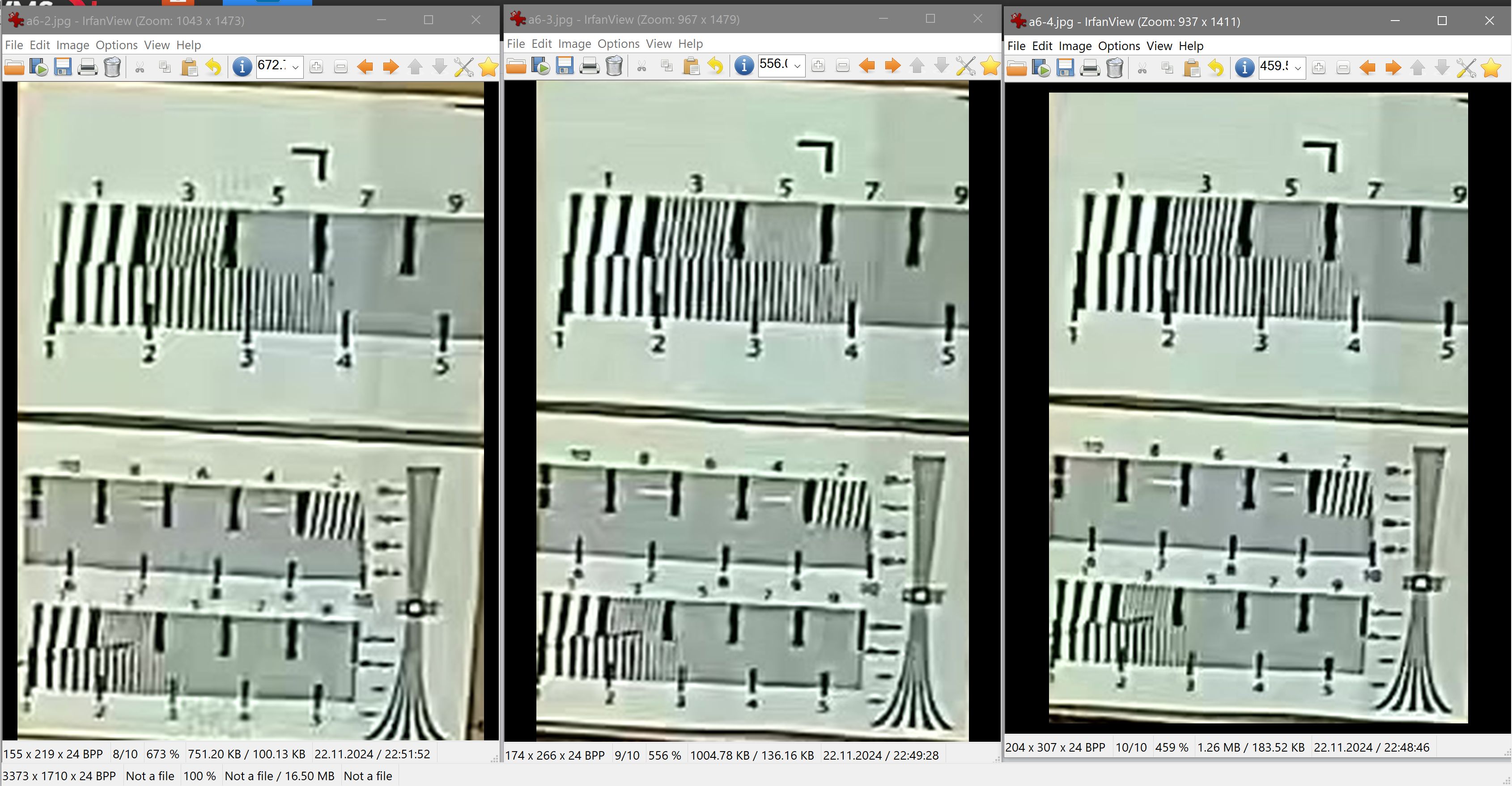Open Image menu in a6-2.jpg window
This screenshot has width=1512, height=786.
(73, 45)
